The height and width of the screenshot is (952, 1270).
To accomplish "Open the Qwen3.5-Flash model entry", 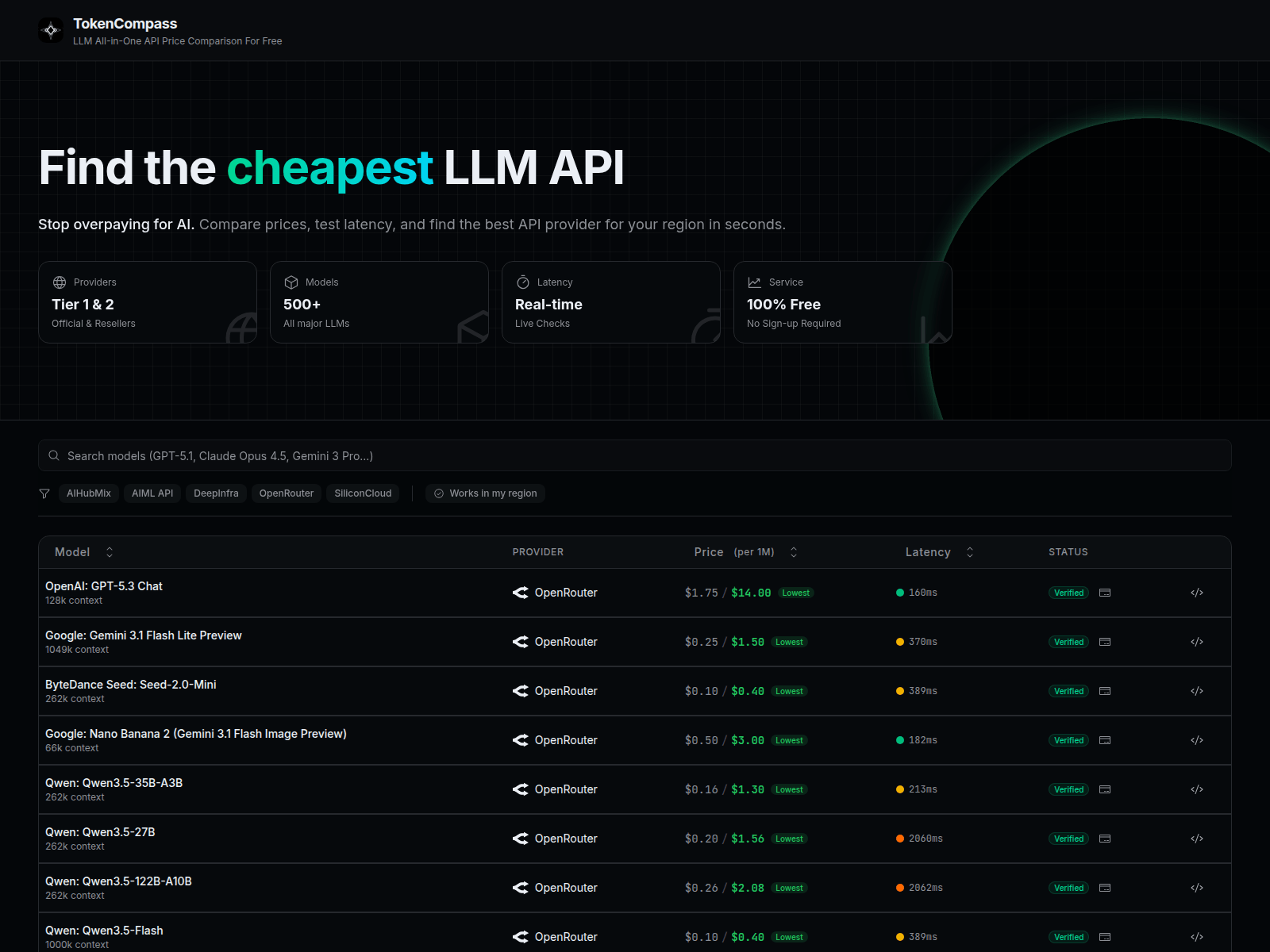I will [103, 930].
